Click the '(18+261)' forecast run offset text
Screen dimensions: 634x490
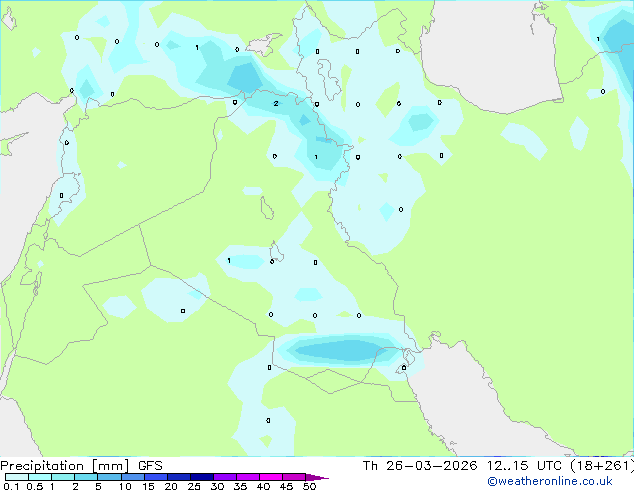click(x=602, y=466)
